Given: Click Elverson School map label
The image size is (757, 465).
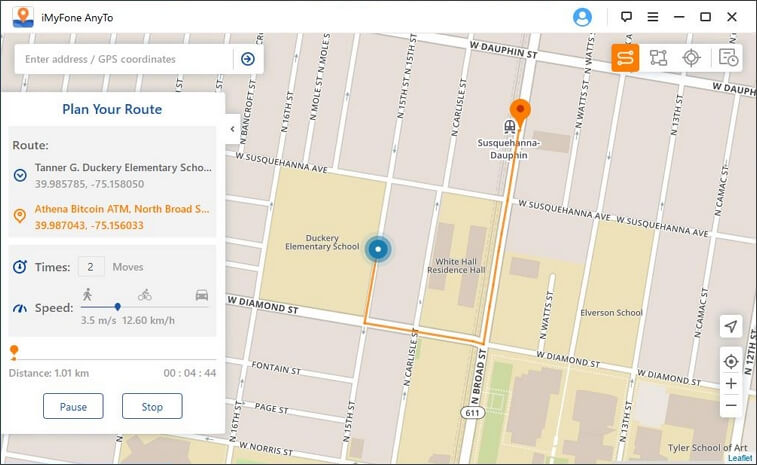Looking at the screenshot, I should click(x=611, y=313).
